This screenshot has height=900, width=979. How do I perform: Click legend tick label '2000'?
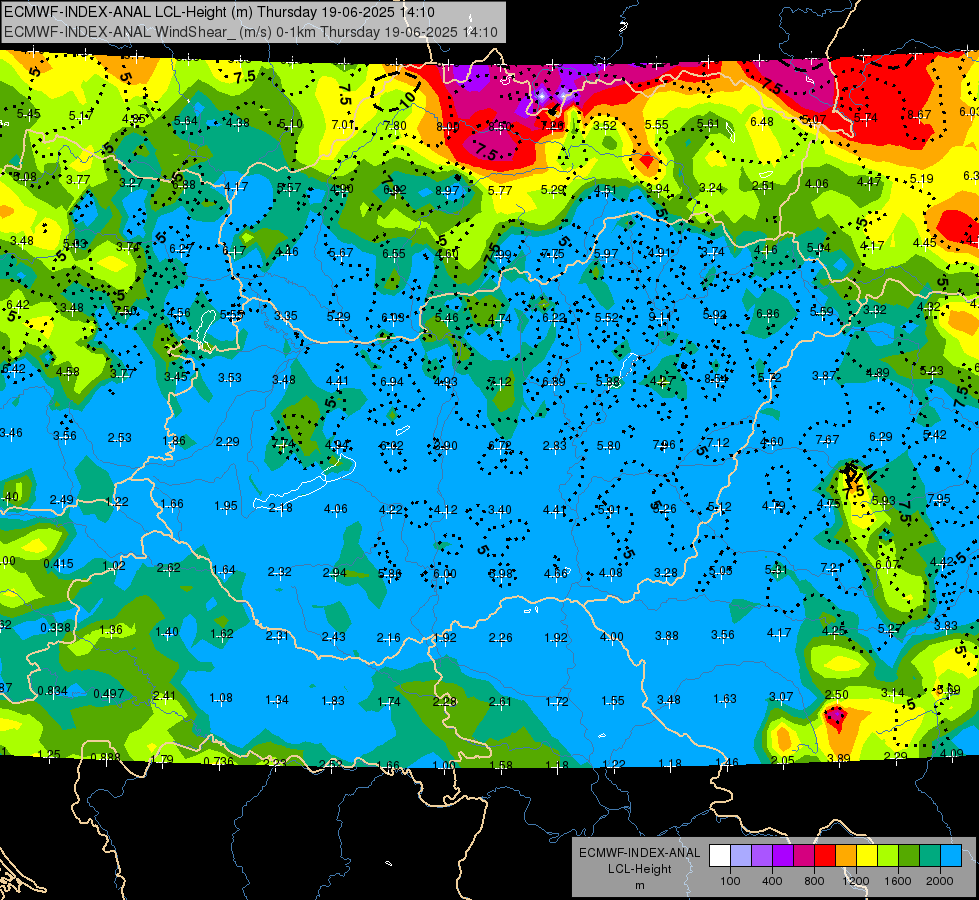(x=940, y=881)
